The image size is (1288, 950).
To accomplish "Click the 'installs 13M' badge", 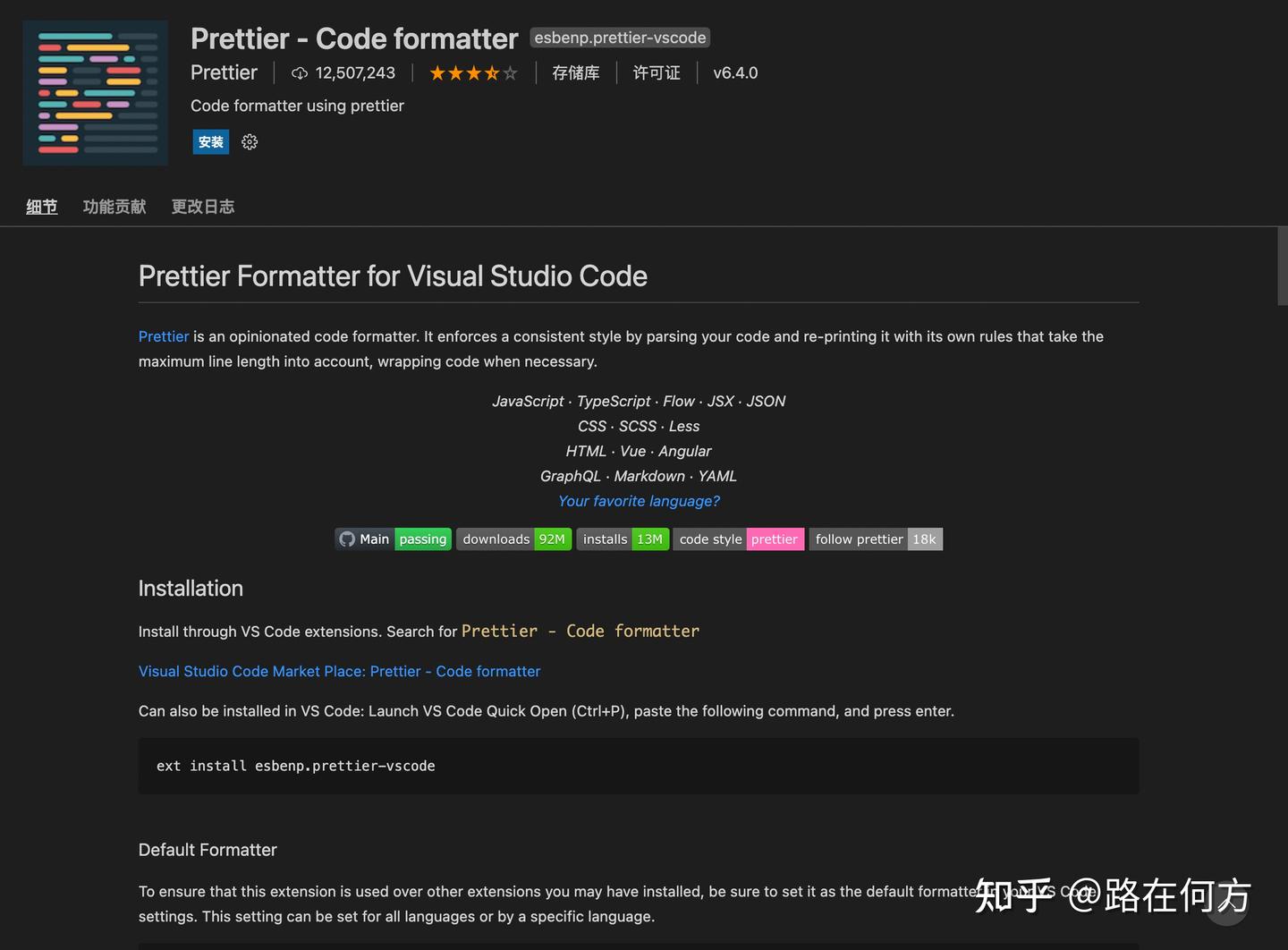I will click(623, 539).
